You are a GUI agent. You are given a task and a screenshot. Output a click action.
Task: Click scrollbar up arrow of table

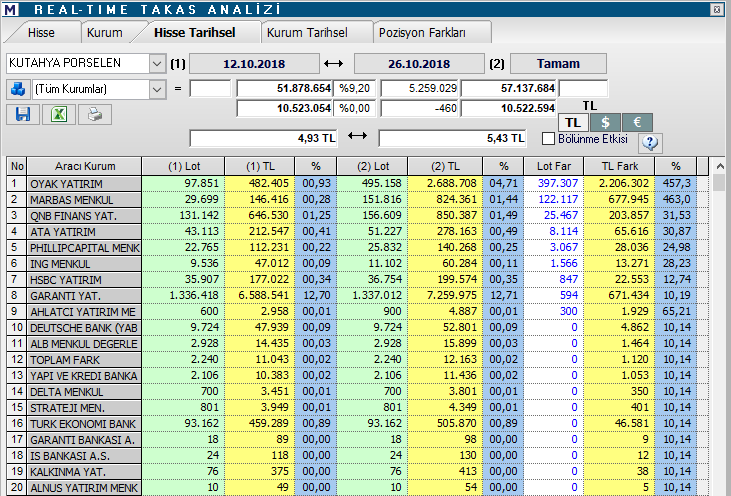pos(720,166)
